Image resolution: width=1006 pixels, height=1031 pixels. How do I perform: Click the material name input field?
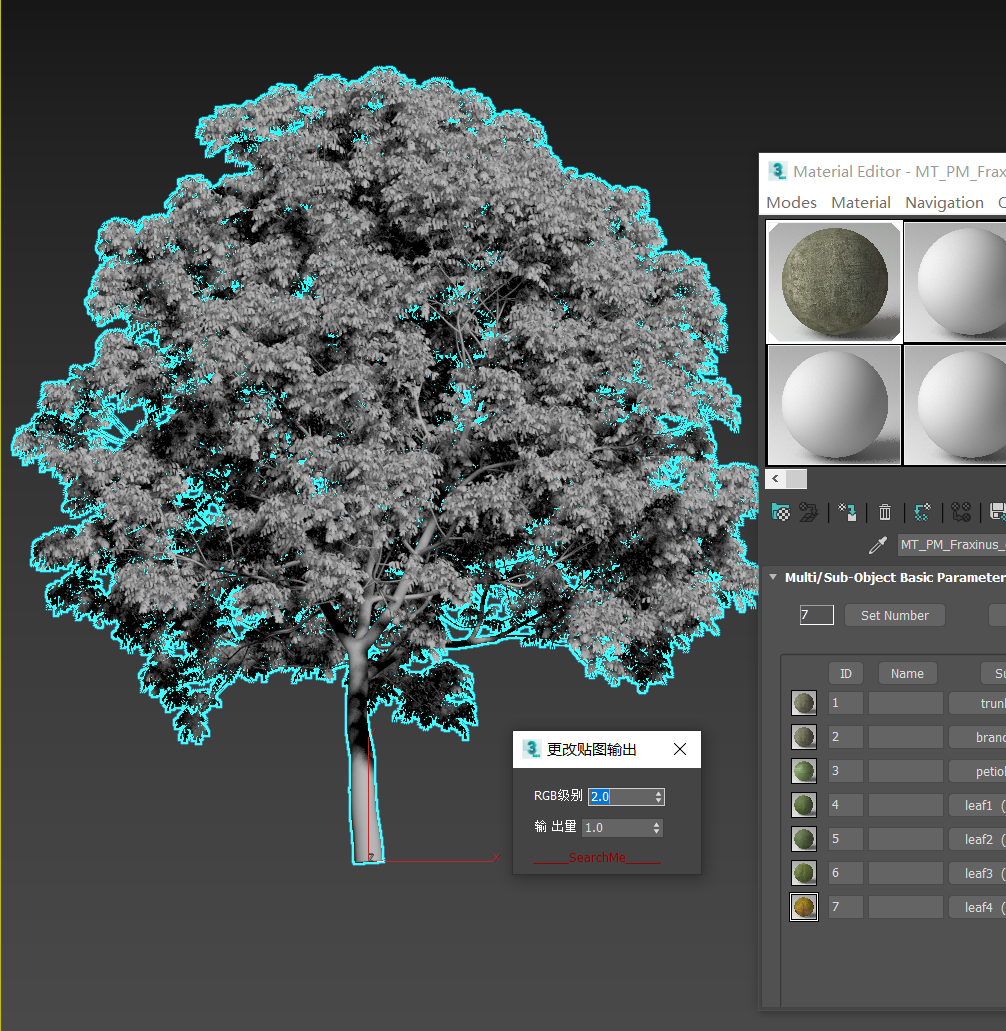point(951,545)
